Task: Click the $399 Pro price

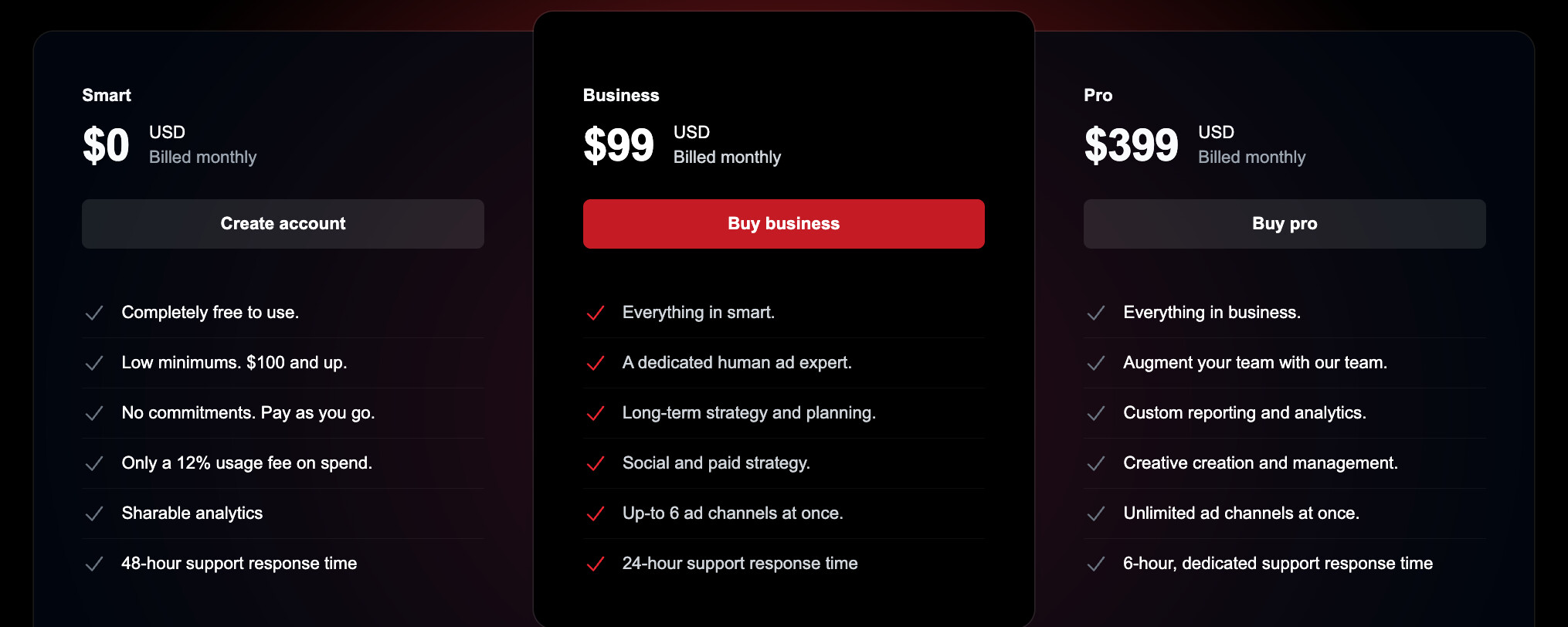Action: pyautogui.click(x=1131, y=145)
